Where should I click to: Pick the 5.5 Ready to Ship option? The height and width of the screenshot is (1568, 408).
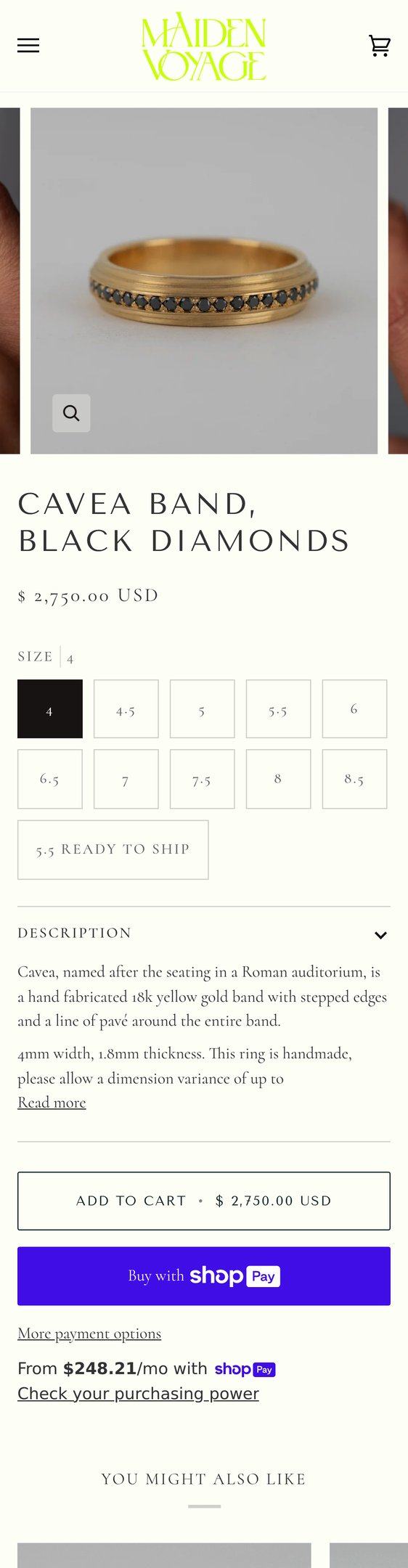coord(113,850)
